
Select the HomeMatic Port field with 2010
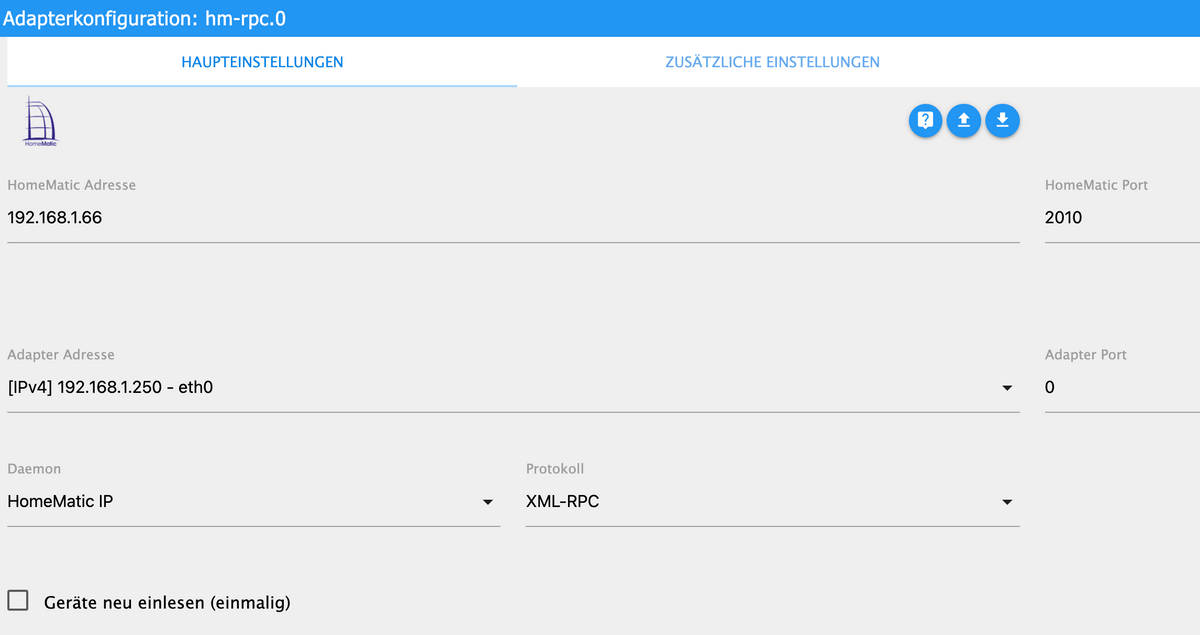pyautogui.click(x=1122, y=218)
